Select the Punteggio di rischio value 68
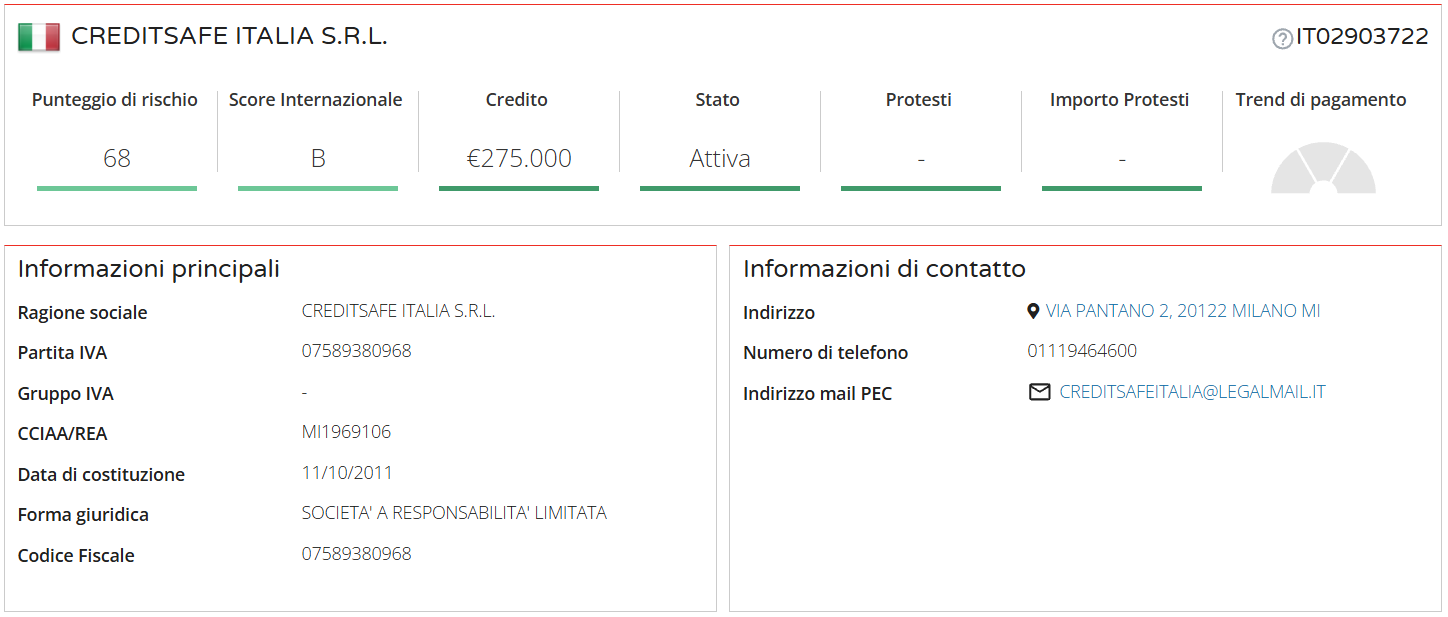This screenshot has height=617, width=1448. click(117, 158)
